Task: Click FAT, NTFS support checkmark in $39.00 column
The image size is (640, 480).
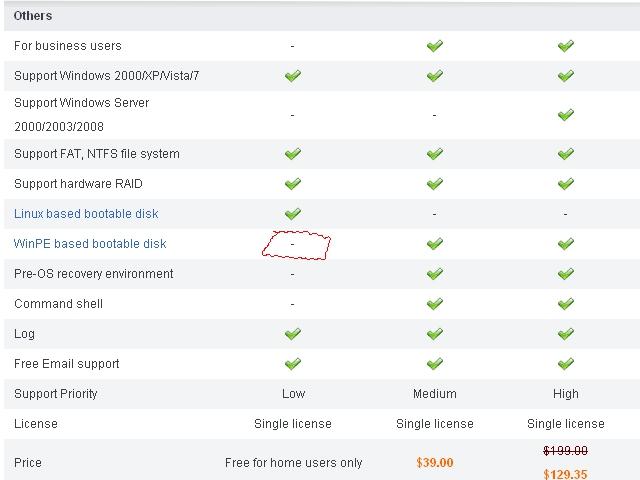Action: (434, 154)
